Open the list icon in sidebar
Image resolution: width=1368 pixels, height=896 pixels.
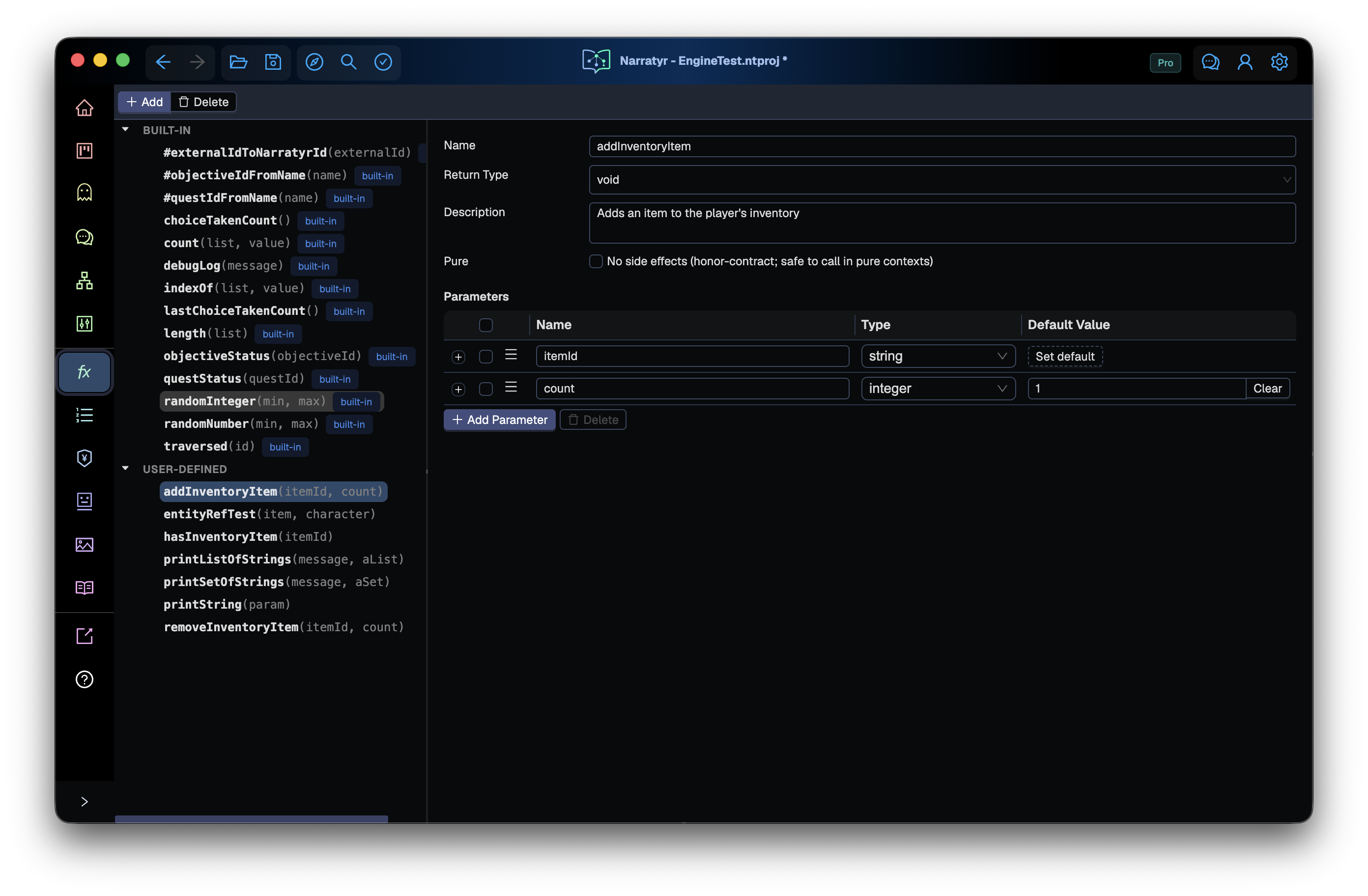85,415
